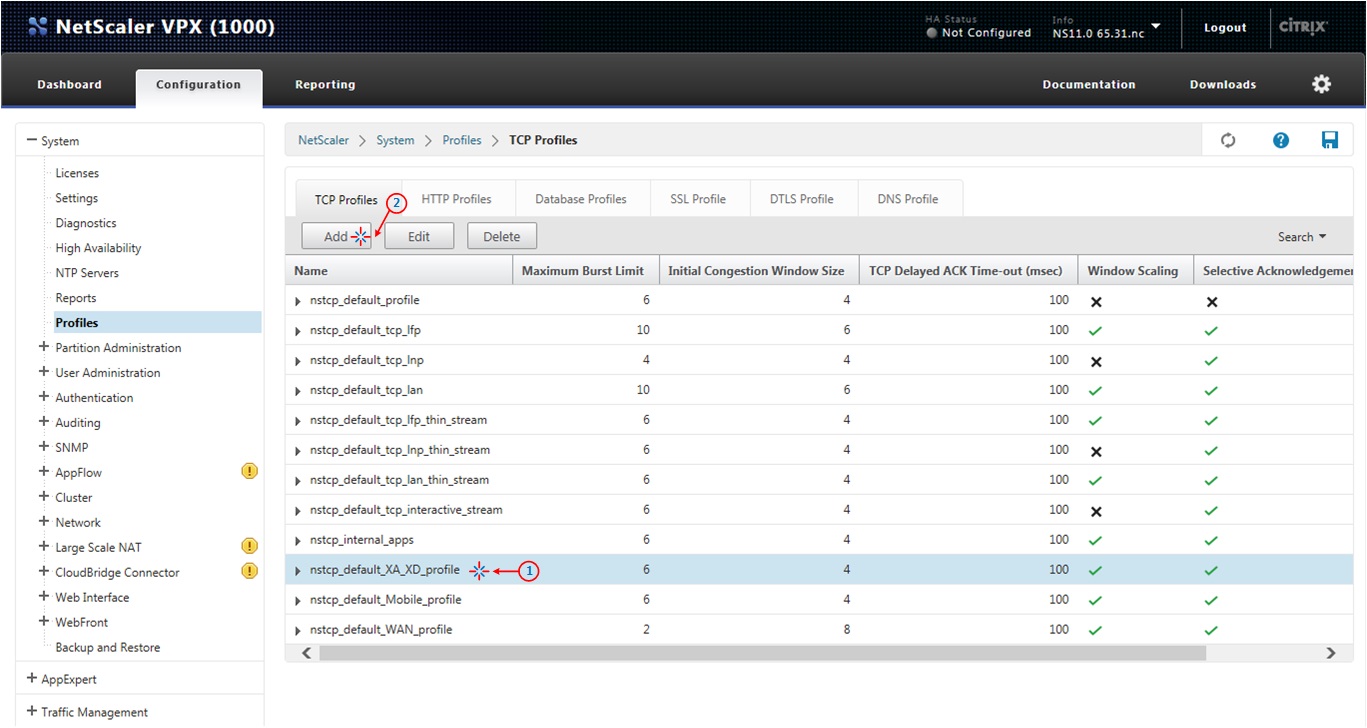Open the Downloads link
1367x728 pixels.
(x=1223, y=85)
